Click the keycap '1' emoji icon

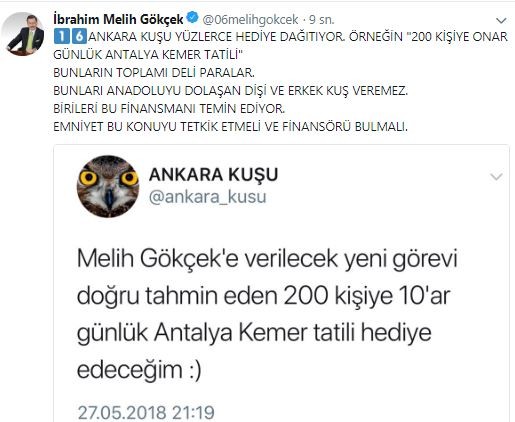pos(61,36)
